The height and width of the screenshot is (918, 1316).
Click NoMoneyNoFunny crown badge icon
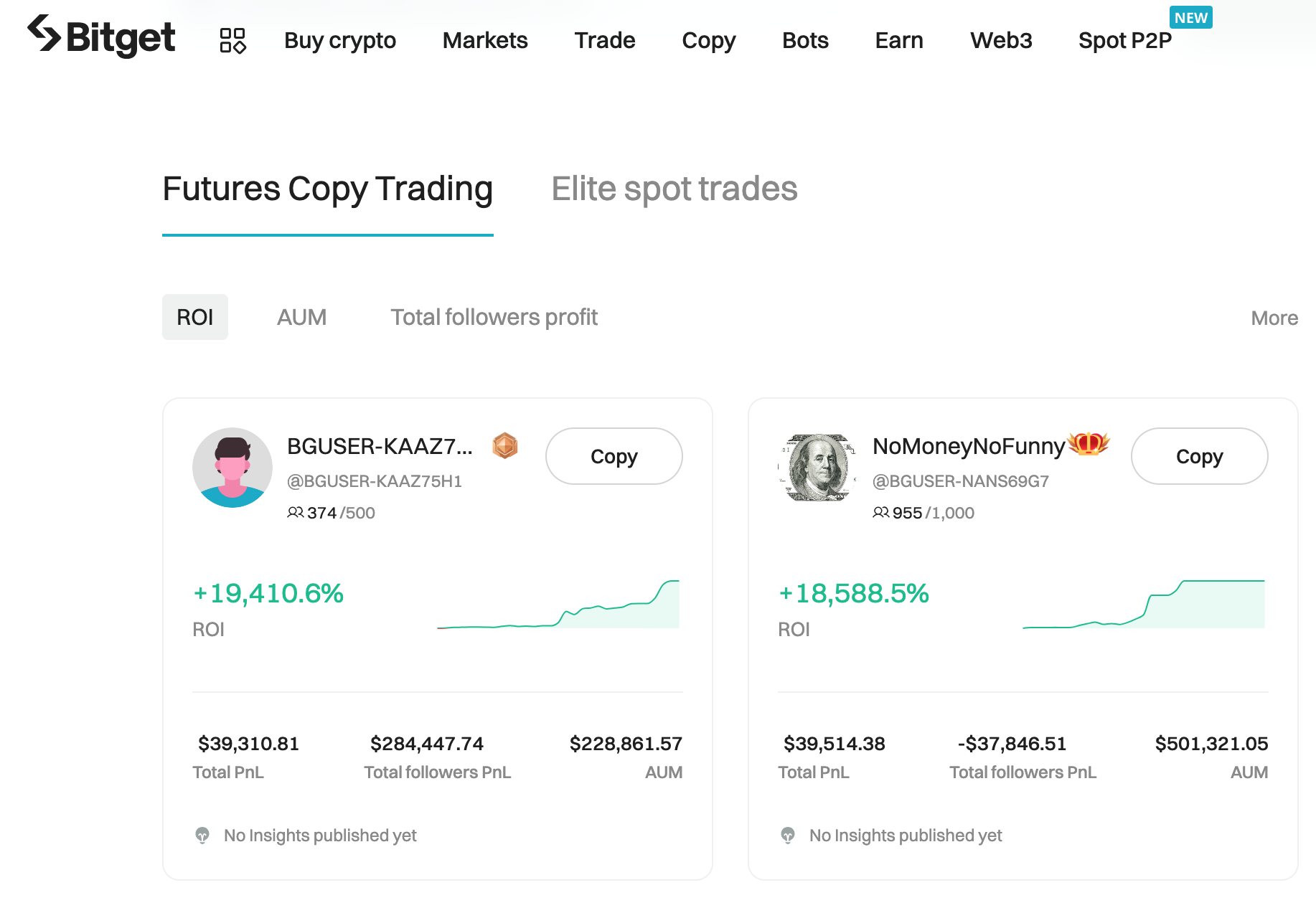[x=1089, y=444]
